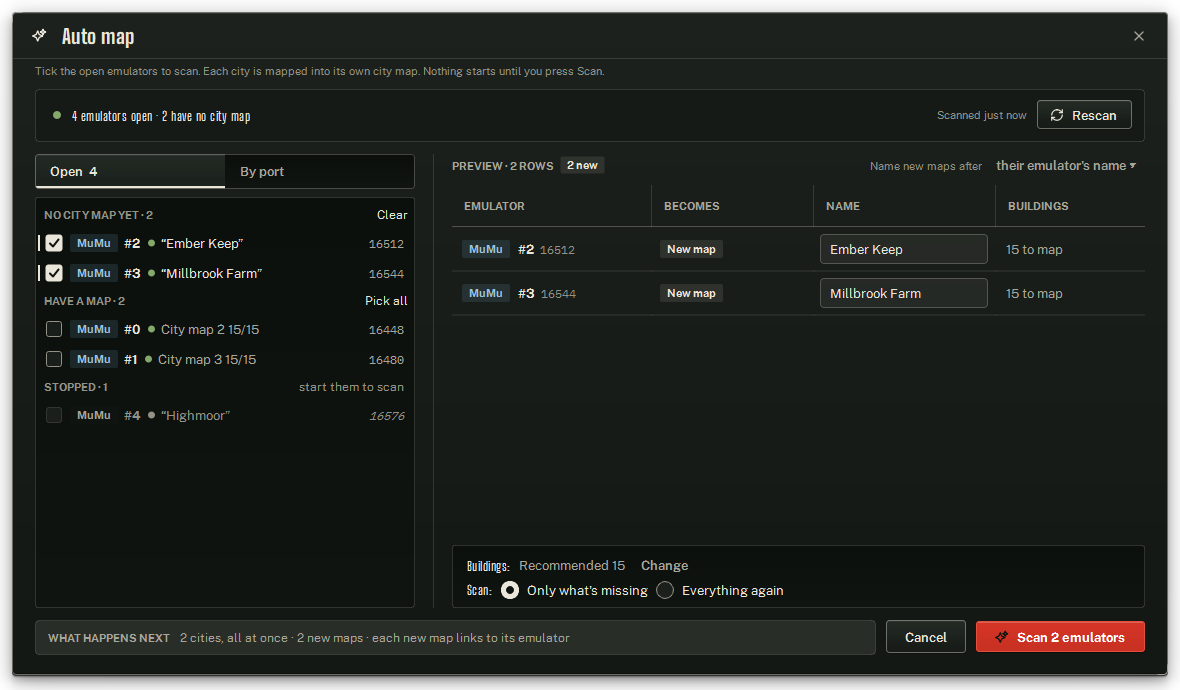Close the Auto map dialog
Image resolution: width=1180 pixels, height=690 pixels.
tap(1139, 36)
